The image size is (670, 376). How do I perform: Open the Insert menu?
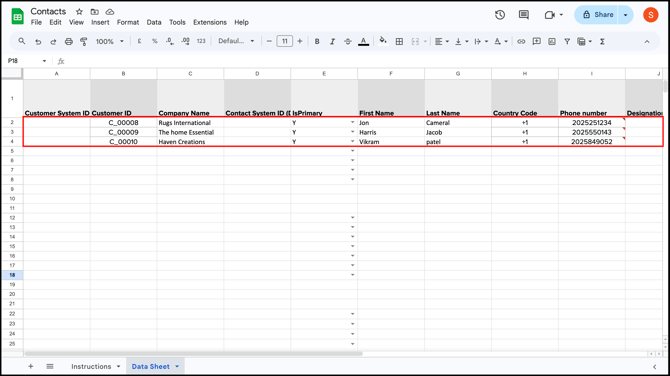100,22
